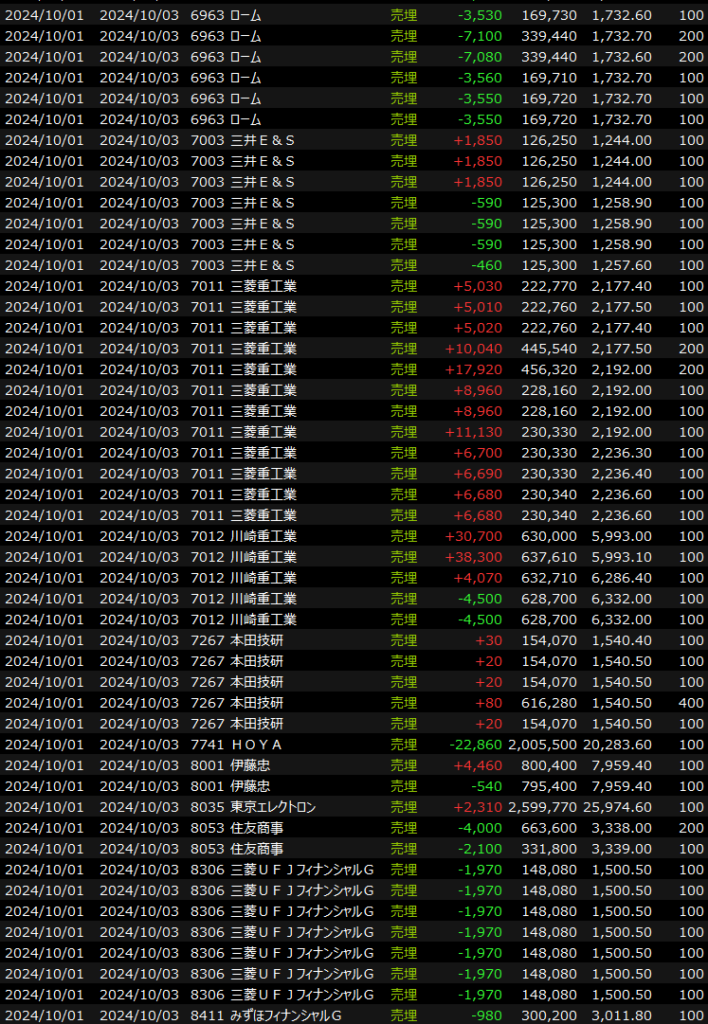Image resolution: width=708 pixels, height=1024 pixels.
Task: Click the +11,130 profit cell
Action: (473, 432)
